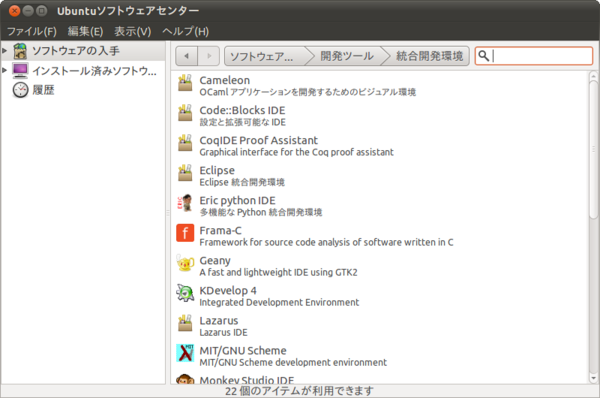Select the Eclipse title text
Screen dimensions: 600x398
tap(217, 170)
